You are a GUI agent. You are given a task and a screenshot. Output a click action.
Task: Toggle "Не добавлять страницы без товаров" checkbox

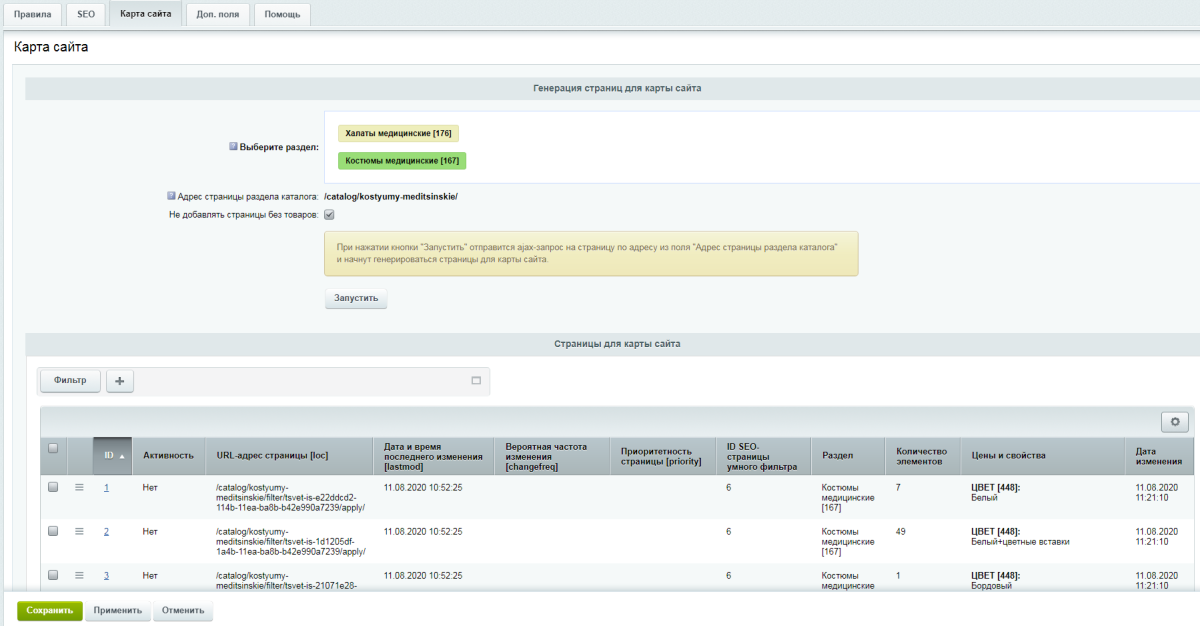pos(329,214)
